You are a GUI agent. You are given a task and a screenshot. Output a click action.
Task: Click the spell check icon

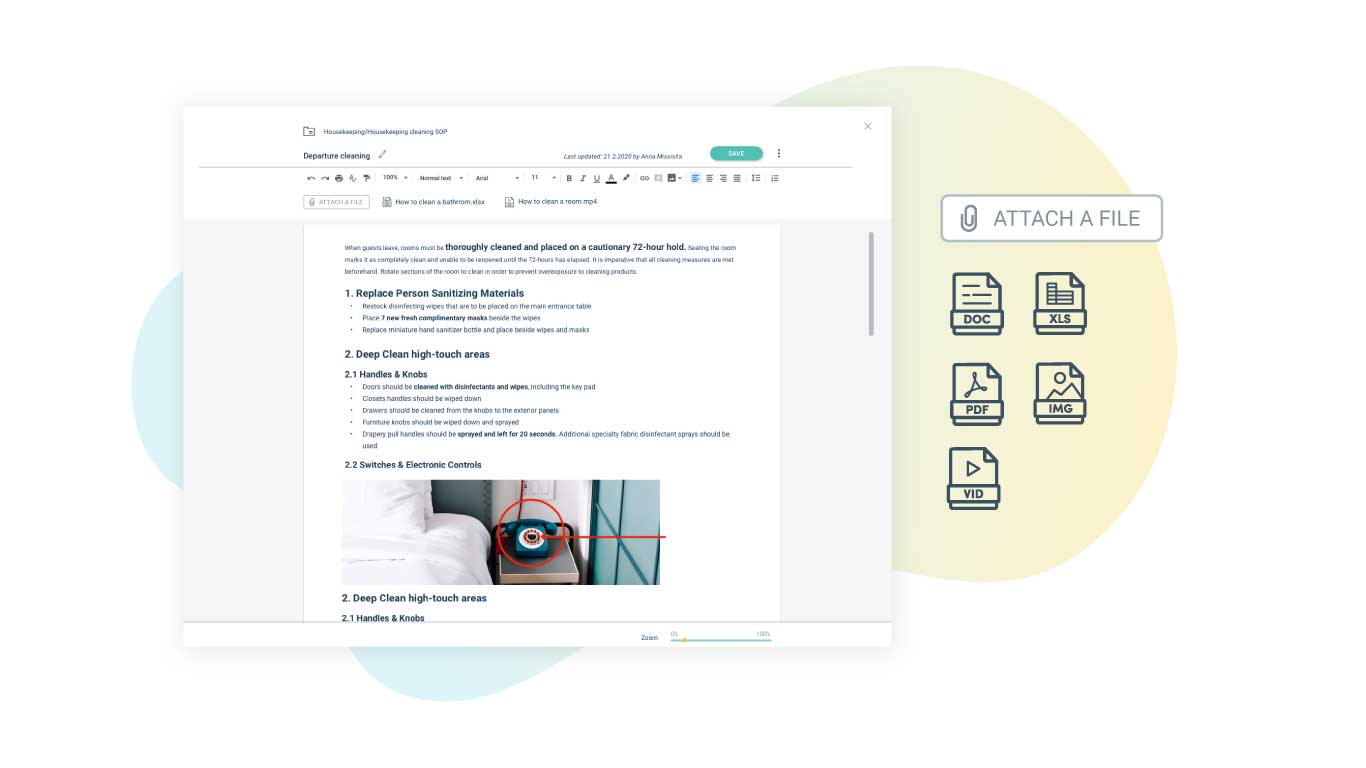pyautogui.click(x=353, y=178)
